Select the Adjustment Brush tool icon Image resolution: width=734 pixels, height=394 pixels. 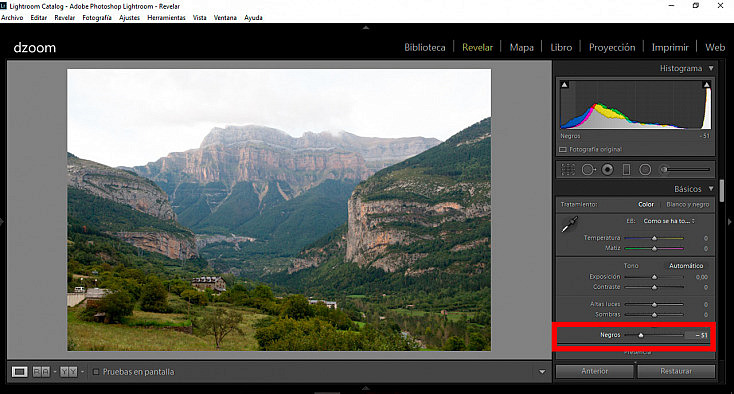(663, 169)
